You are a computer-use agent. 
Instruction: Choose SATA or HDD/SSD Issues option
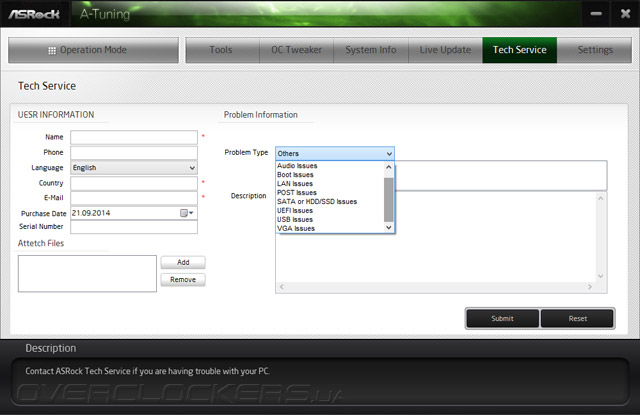[x=330, y=202]
